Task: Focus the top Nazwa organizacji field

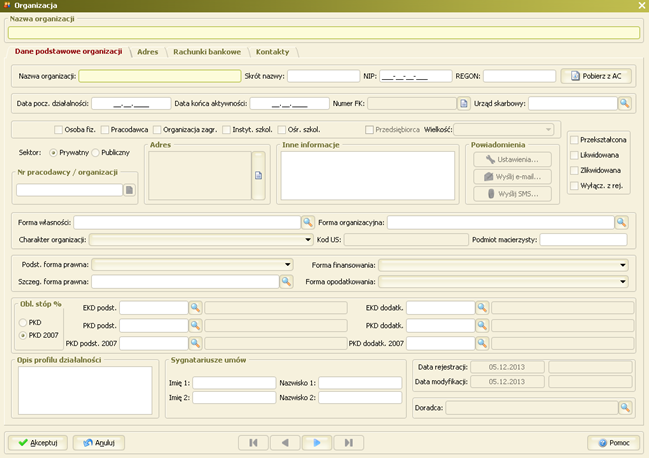Action: tap(324, 33)
